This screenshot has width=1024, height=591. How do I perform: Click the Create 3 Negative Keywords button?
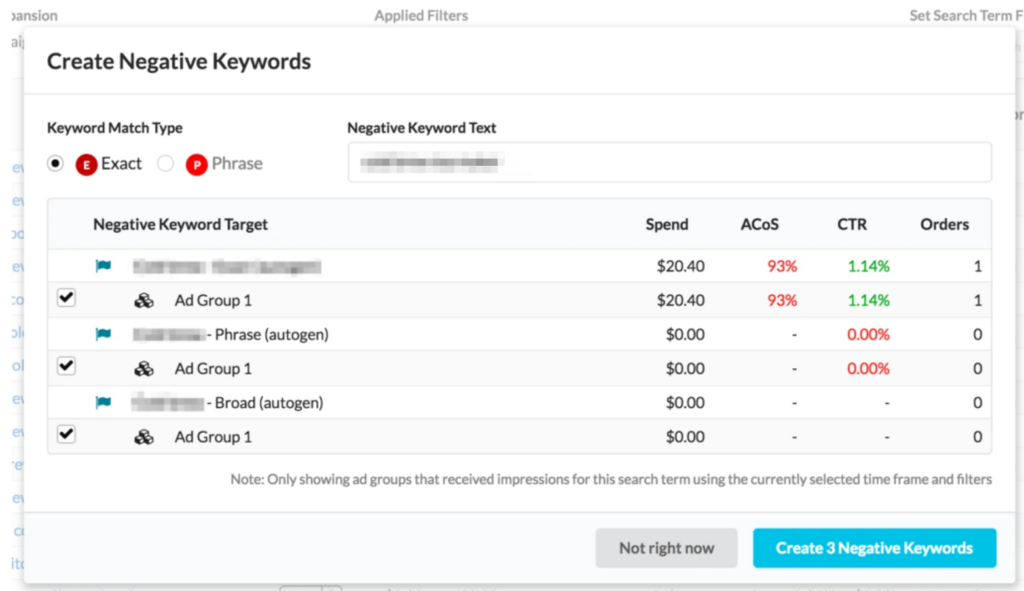[x=874, y=548]
